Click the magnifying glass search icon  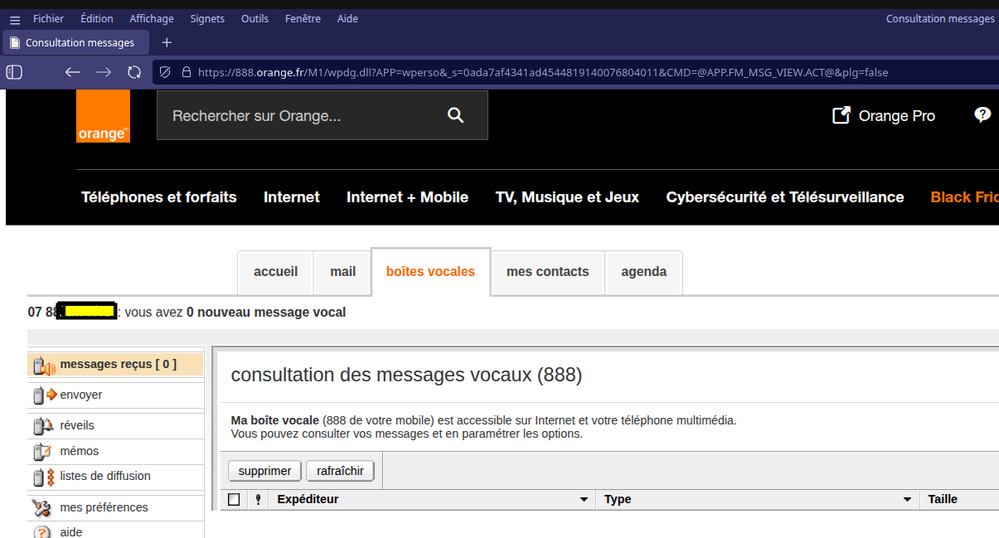click(x=456, y=115)
